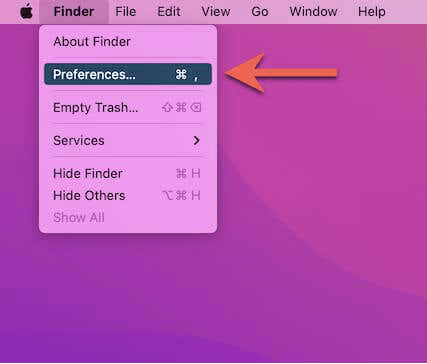Image resolution: width=427 pixels, height=364 pixels.
Task: Open the Apple logo menu
Action: coord(26,12)
